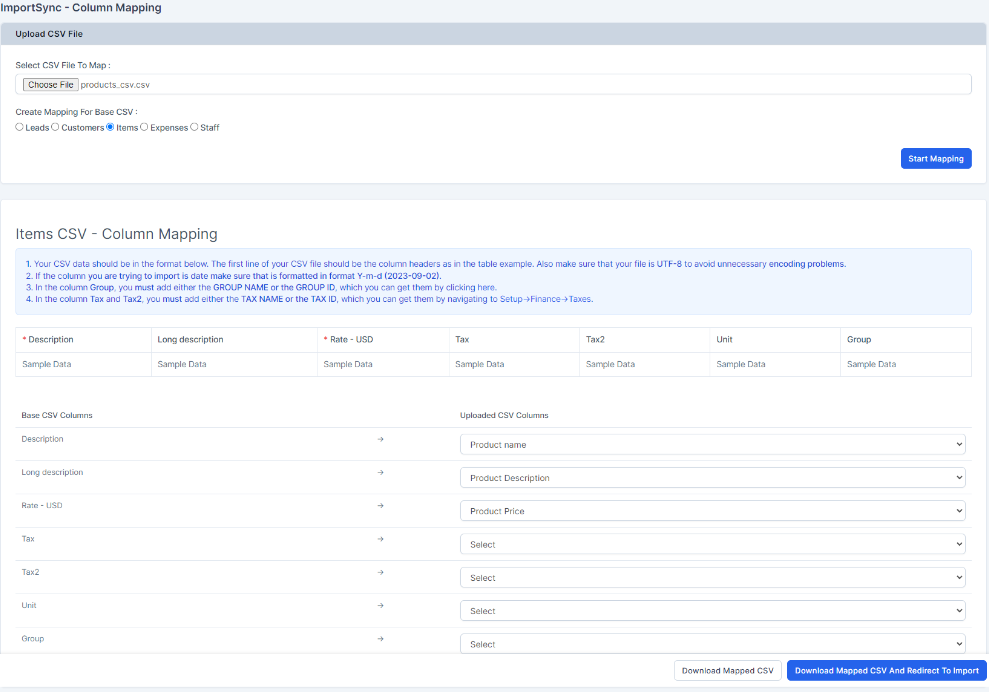The width and height of the screenshot is (989, 692).
Task: Select the Items radio option
Action: 110,127
